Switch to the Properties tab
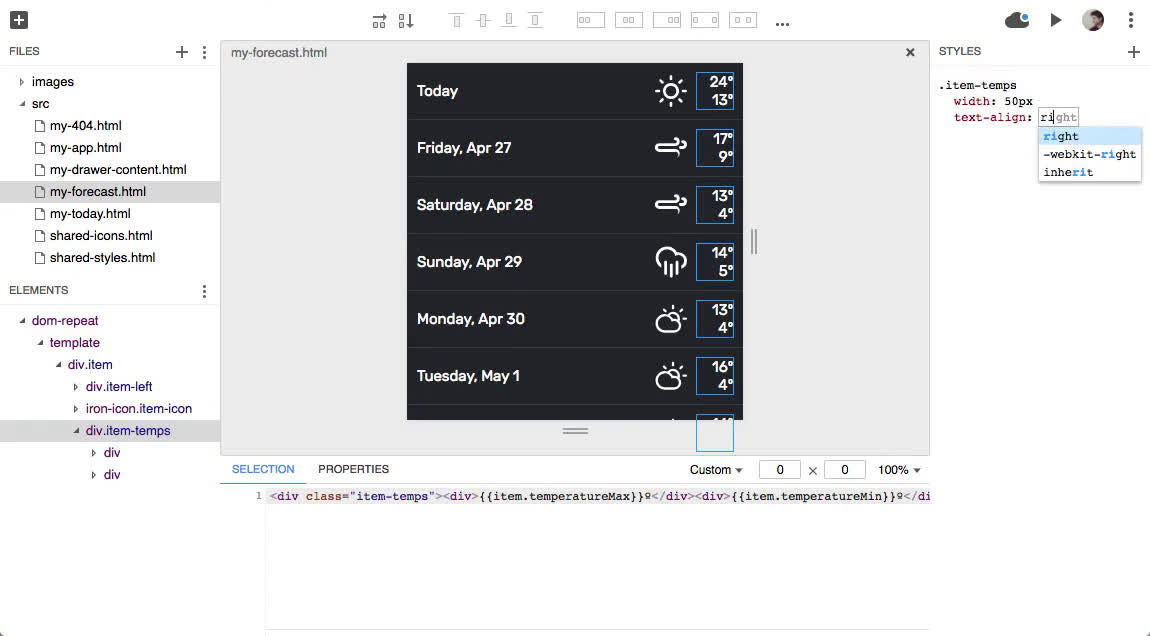The image size is (1150, 636). [353, 469]
